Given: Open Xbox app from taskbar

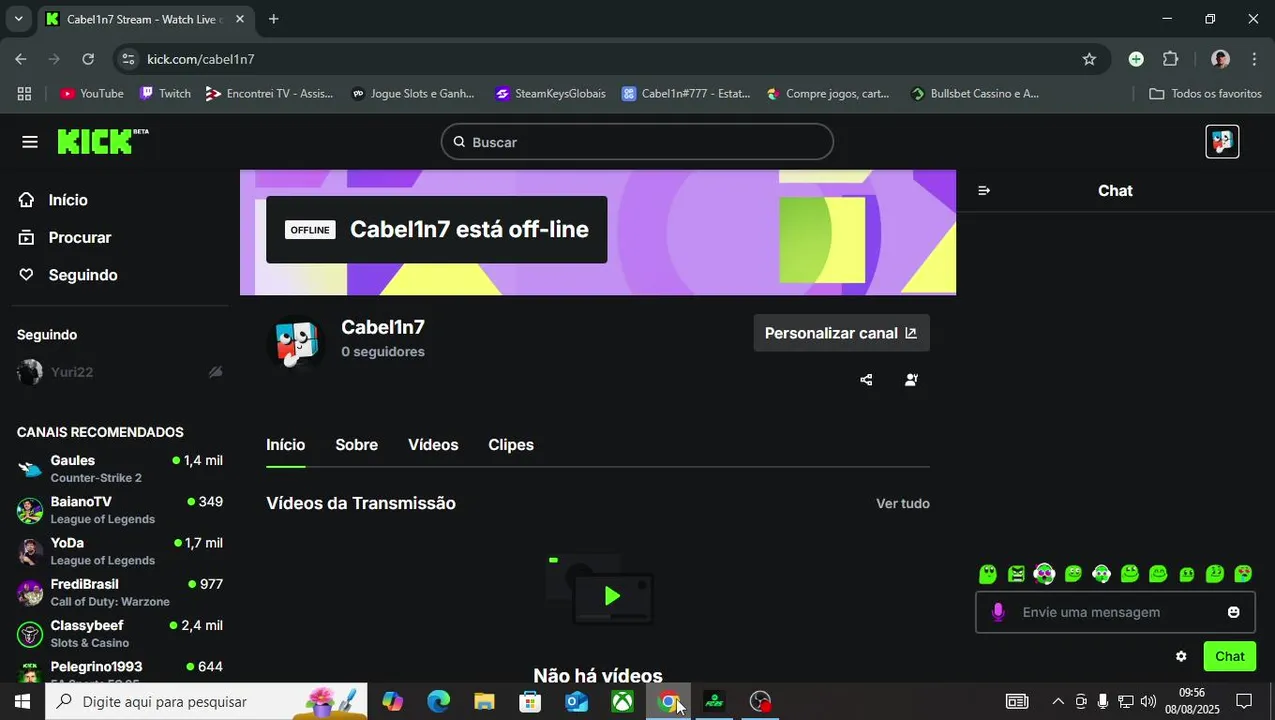Looking at the screenshot, I should click(x=622, y=702).
